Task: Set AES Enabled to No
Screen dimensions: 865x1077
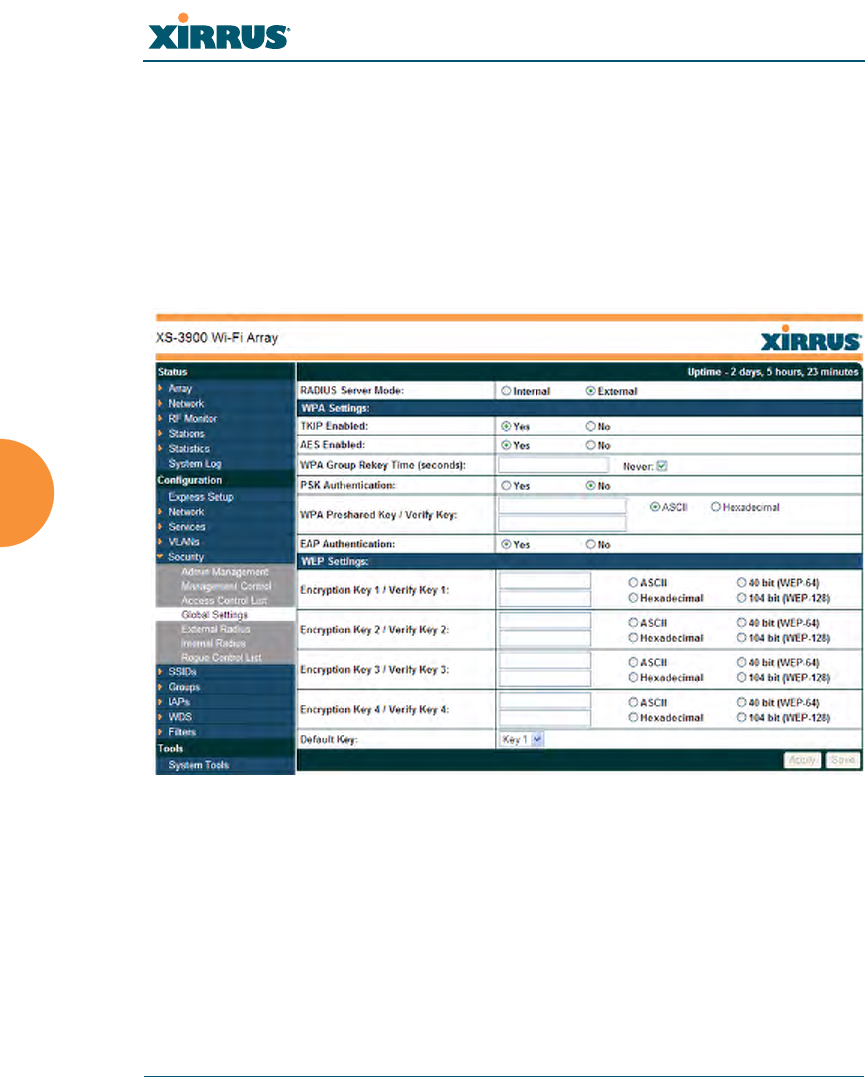Action: [590, 445]
